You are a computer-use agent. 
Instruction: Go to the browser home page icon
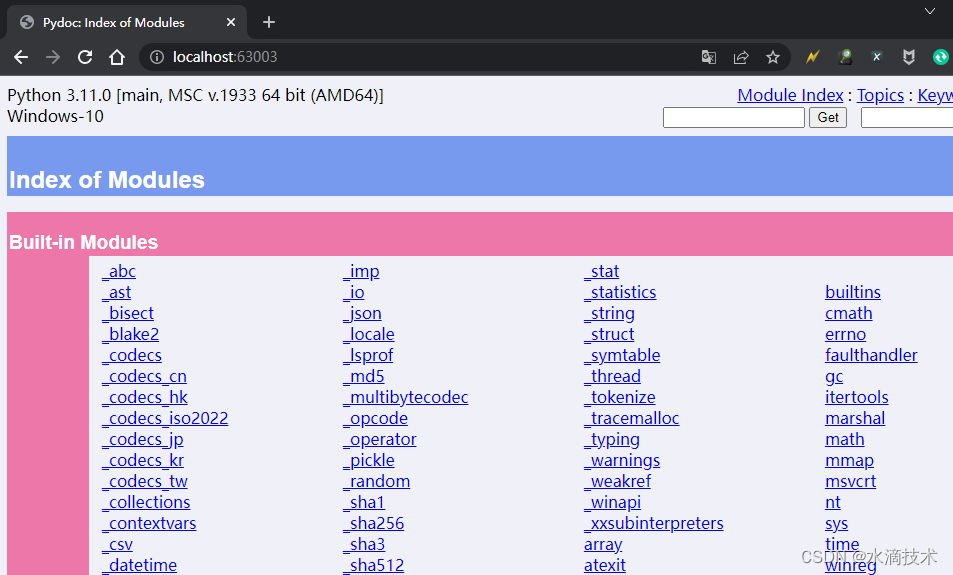click(117, 57)
